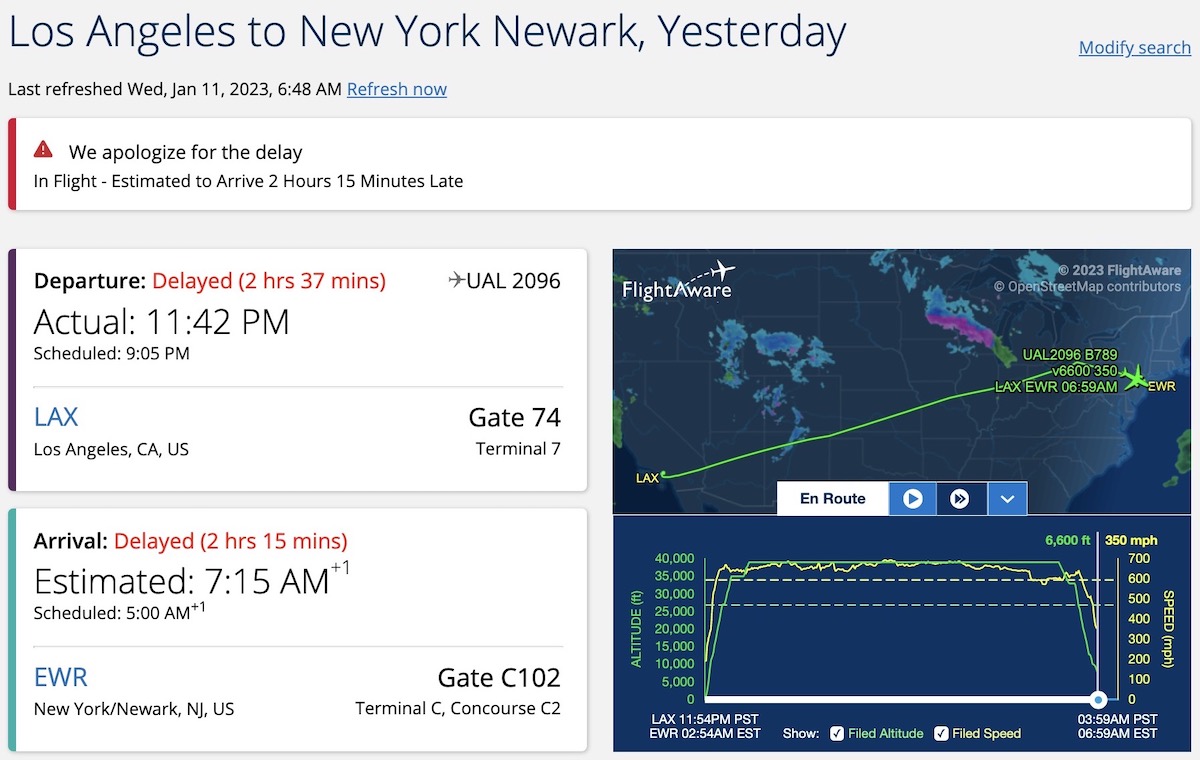
Task: Click the OpenStreetMap contributors attribution
Action: click(1087, 287)
